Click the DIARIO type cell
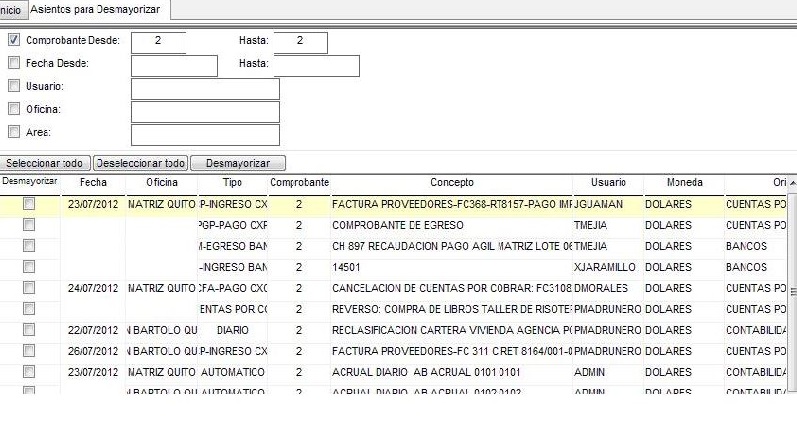 point(232,330)
